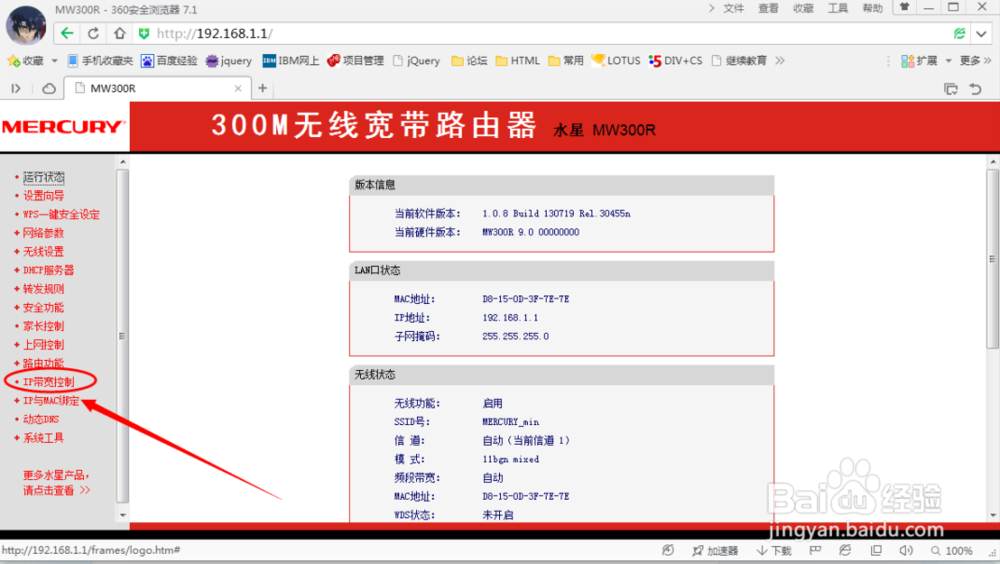Click the MERCURY logo
The image size is (1000, 564).
tap(64, 126)
